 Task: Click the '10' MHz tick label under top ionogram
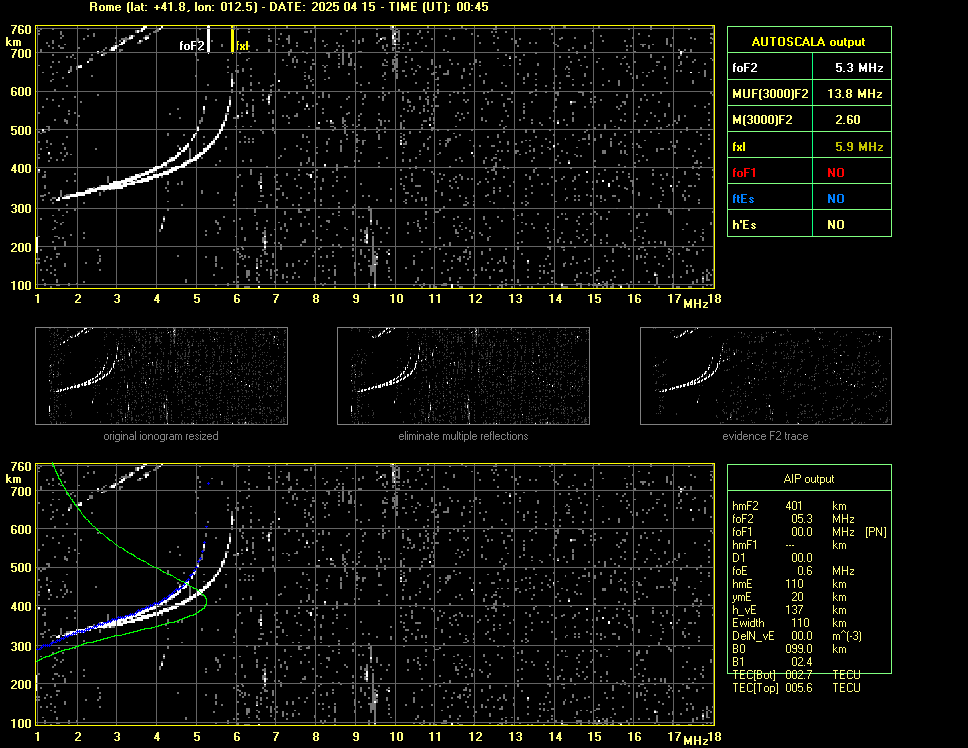396,299
